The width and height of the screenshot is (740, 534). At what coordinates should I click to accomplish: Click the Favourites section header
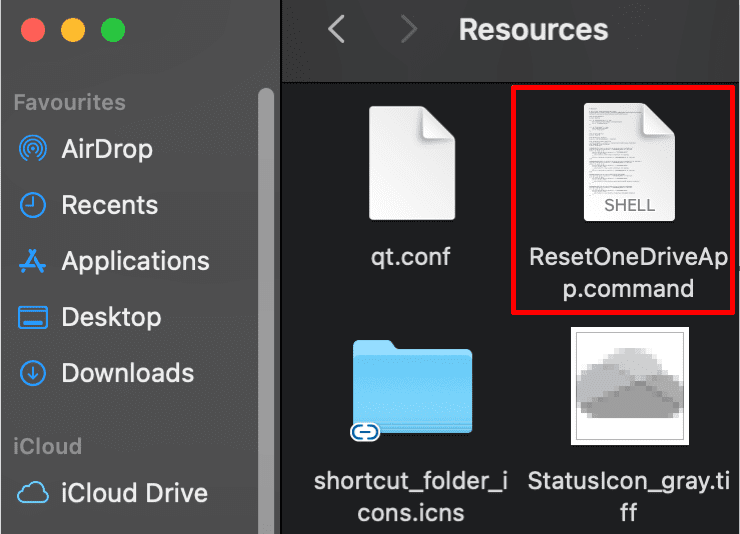pyautogui.click(x=69, y=102)
